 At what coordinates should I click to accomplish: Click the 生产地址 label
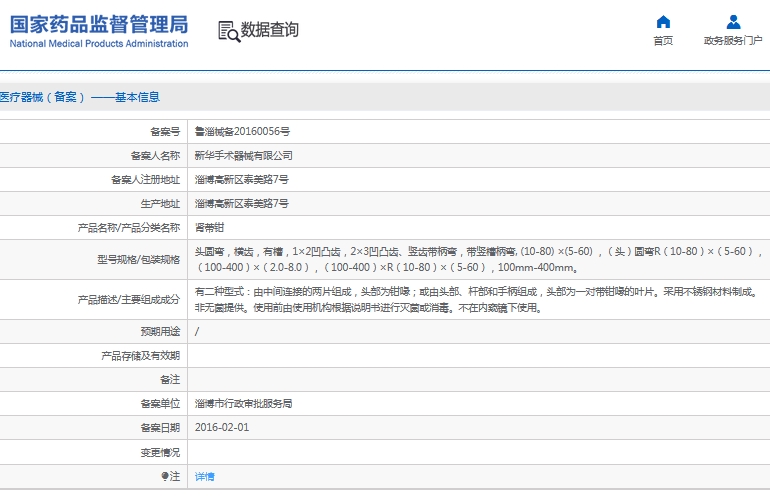160,204
